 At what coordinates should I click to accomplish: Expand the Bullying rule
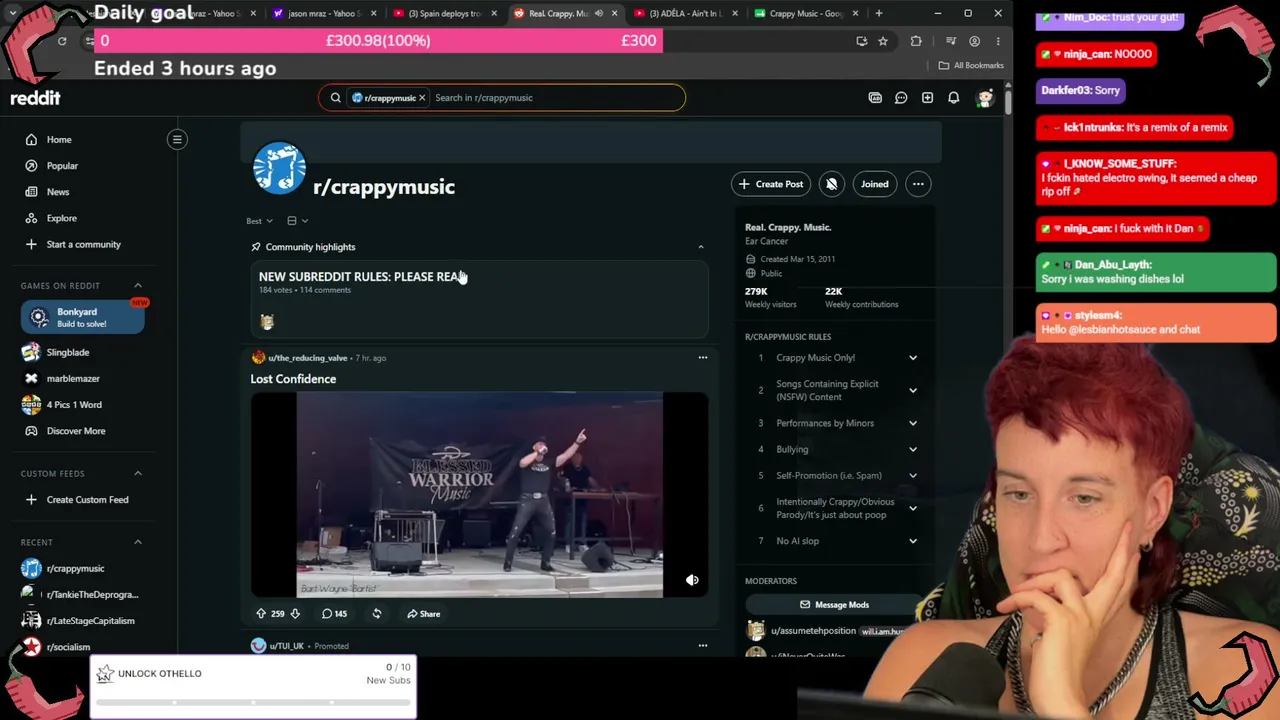pos(913,449)
